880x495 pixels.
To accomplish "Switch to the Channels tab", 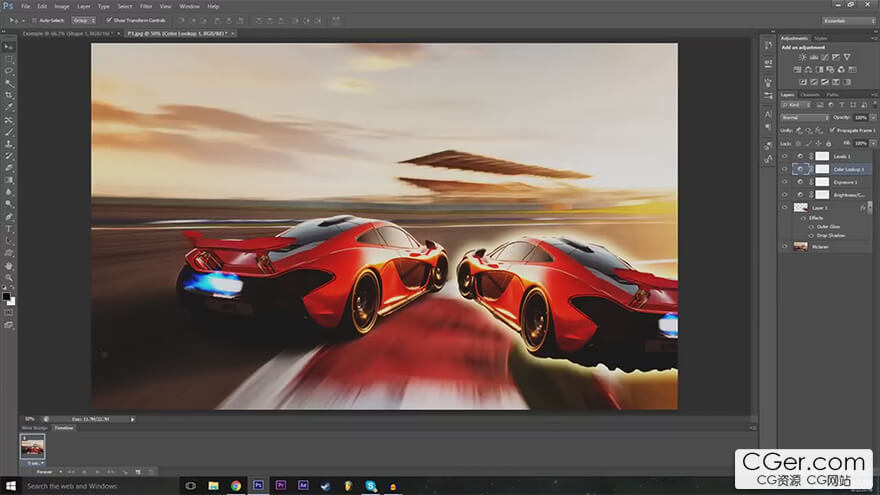I will coord(809,95).
